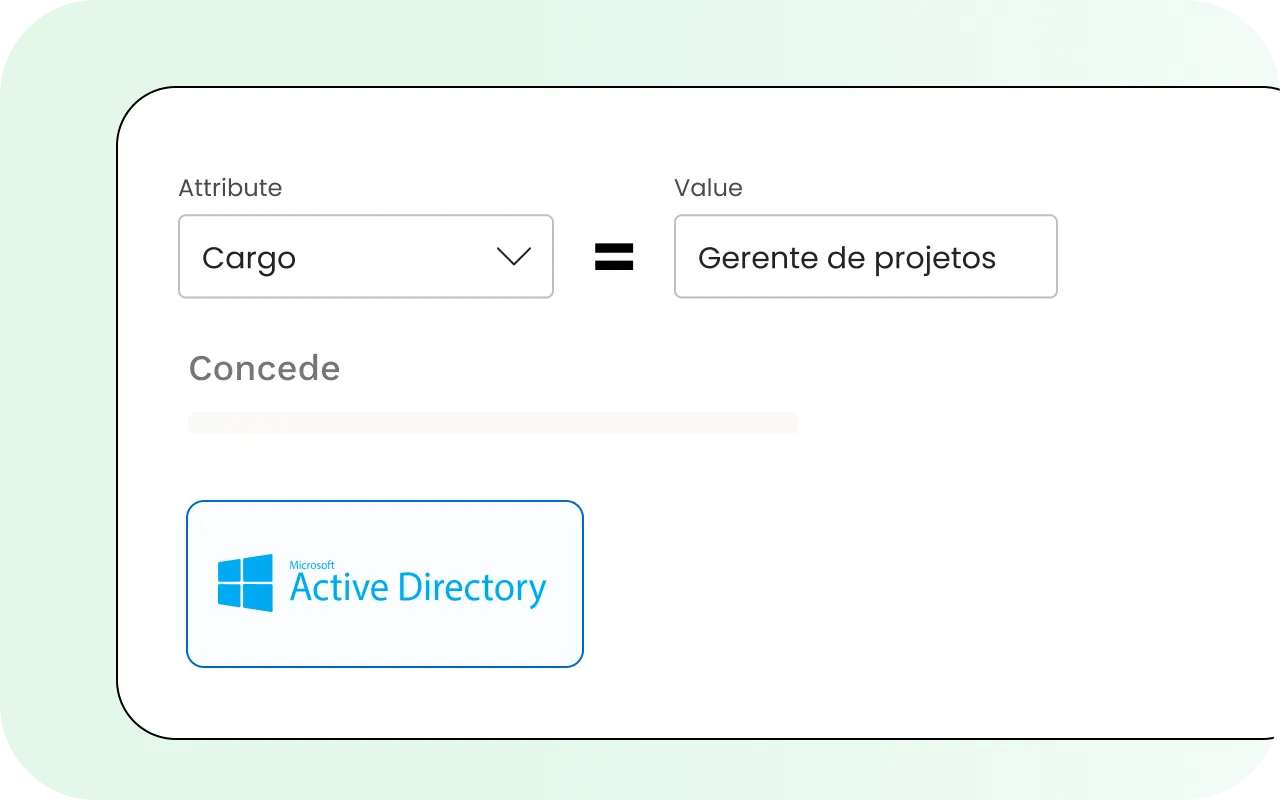The image size is (1280, 800).
Task: Click the Windows logo icon
Action: coord(245,583)
